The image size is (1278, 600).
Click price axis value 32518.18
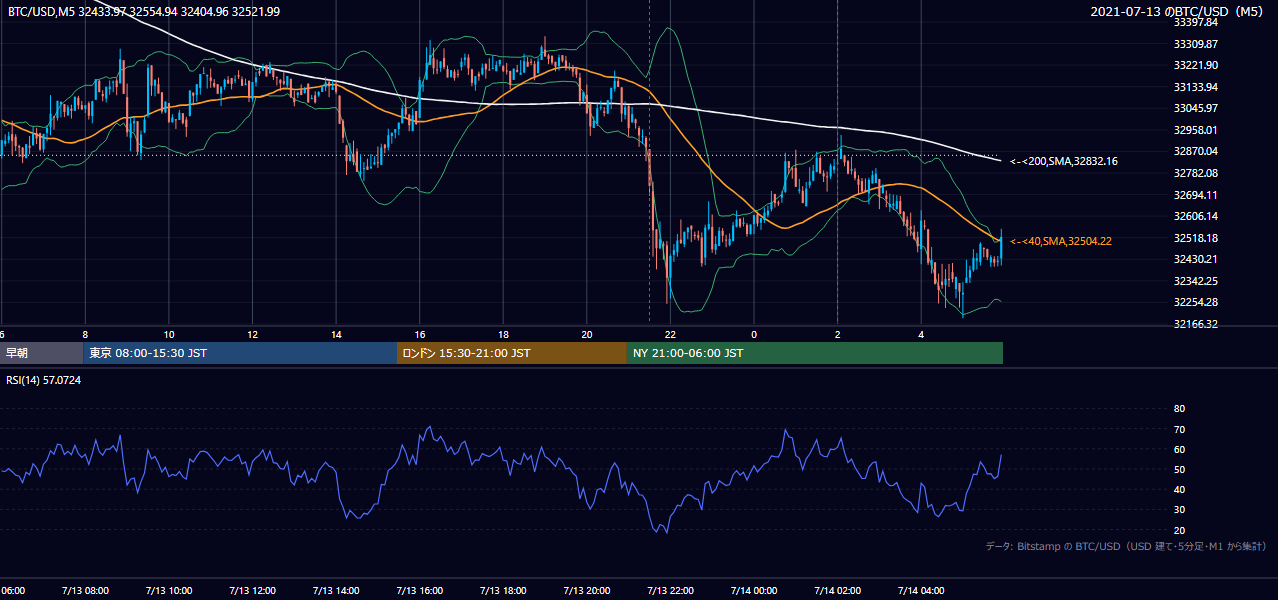coord(1196,238)
